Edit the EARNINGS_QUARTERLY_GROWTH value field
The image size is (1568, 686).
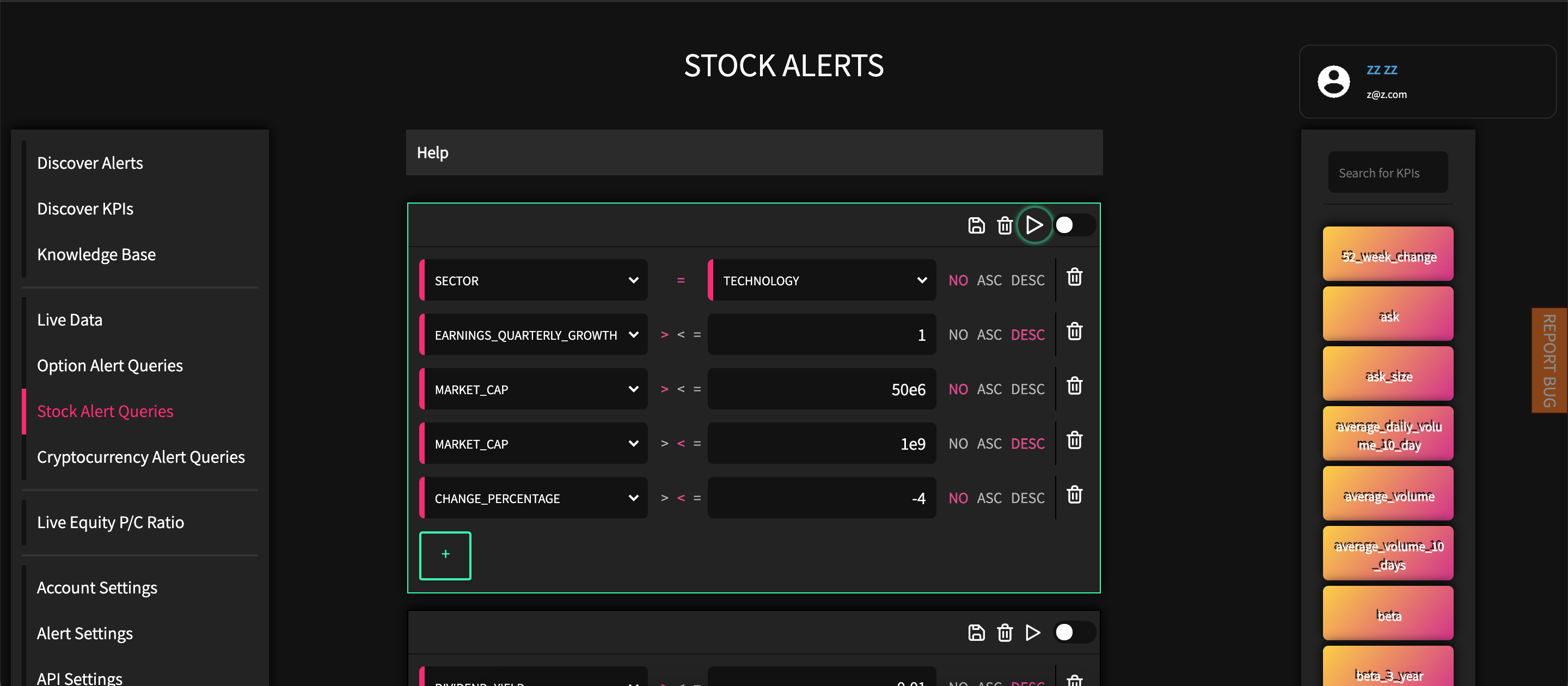pyautogui.click(x=822, y=334)
